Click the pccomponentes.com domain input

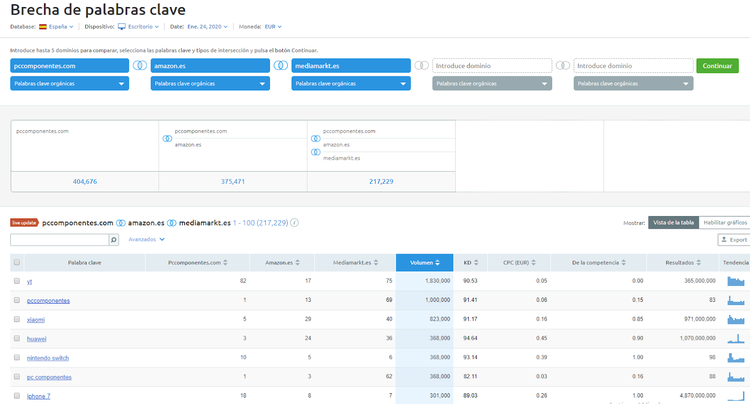coord(69,66)
